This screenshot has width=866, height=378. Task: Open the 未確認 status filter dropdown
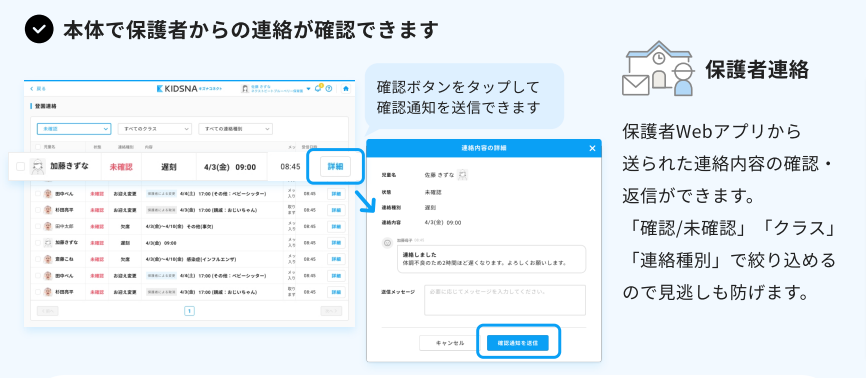(74, 129)
